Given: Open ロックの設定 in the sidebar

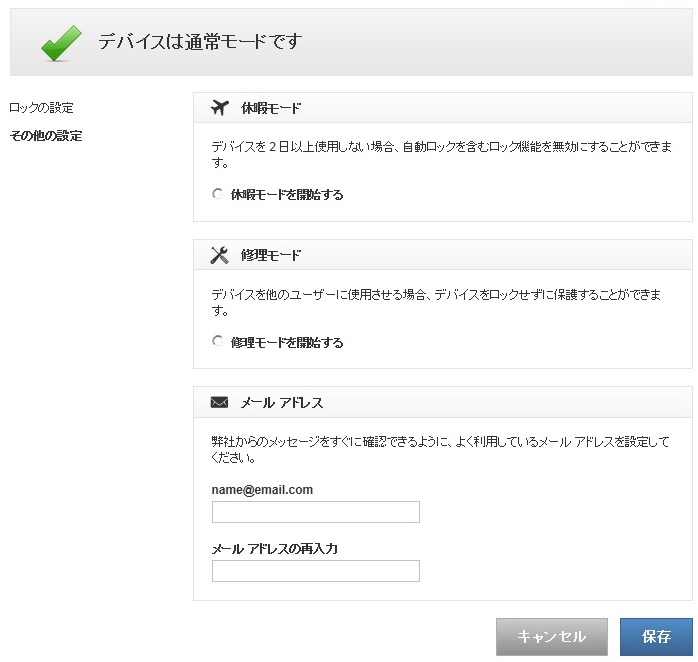Looking at the screenshot, I should tap(41, 108).
